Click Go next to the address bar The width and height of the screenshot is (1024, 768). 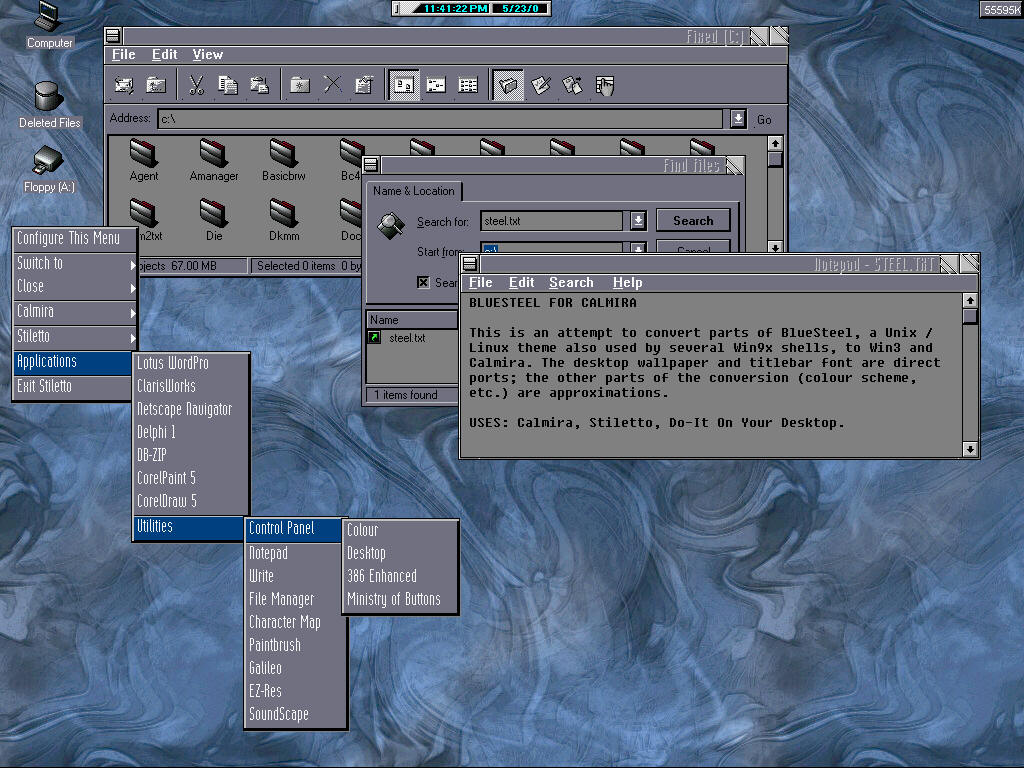pyautogui.click(x=764, y=119)
